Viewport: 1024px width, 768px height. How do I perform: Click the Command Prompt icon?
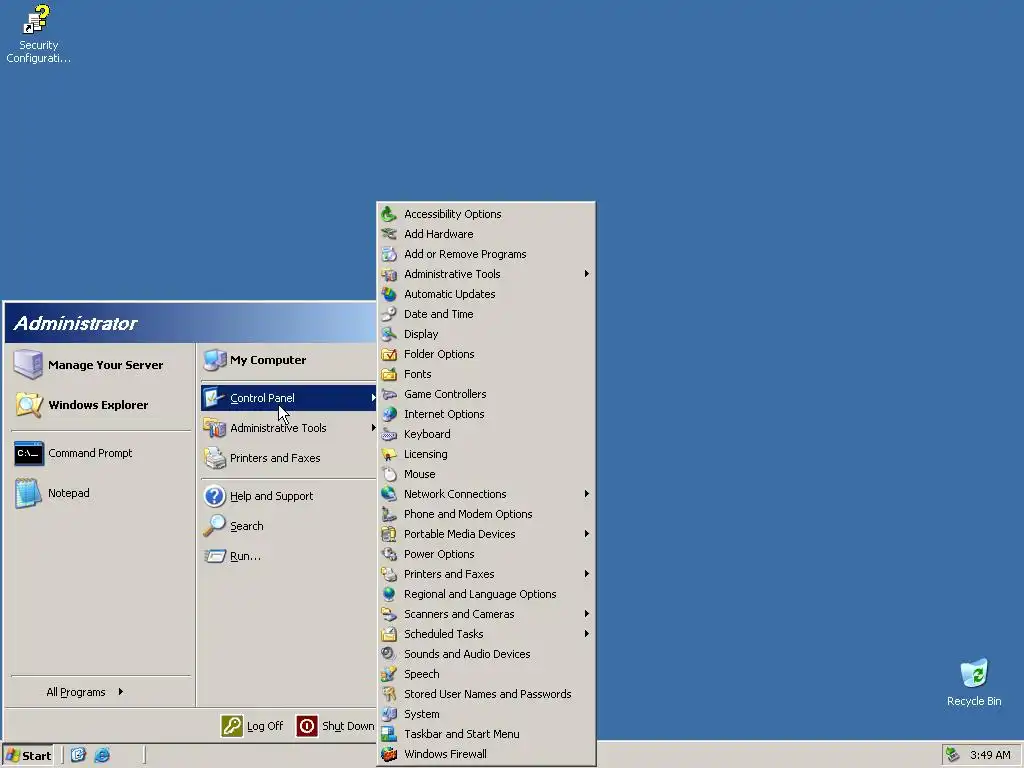29,453
